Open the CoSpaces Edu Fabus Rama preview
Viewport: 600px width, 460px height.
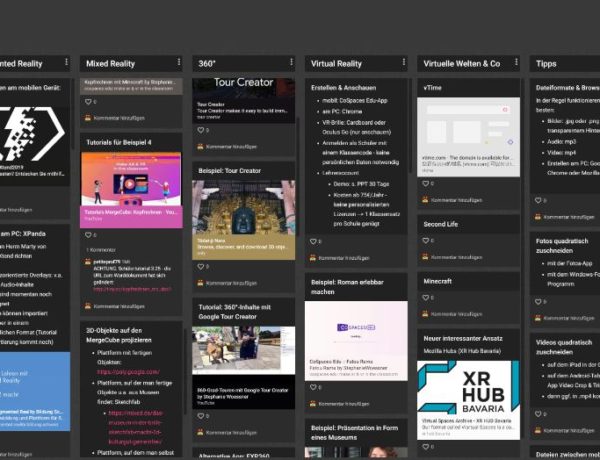tap(357, 326)
